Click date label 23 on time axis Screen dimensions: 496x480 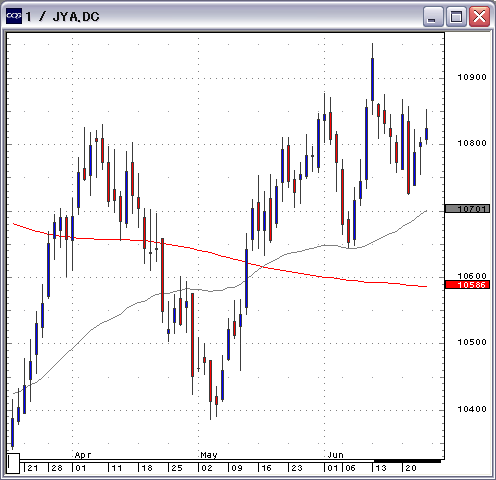click(x=297, y=468)
